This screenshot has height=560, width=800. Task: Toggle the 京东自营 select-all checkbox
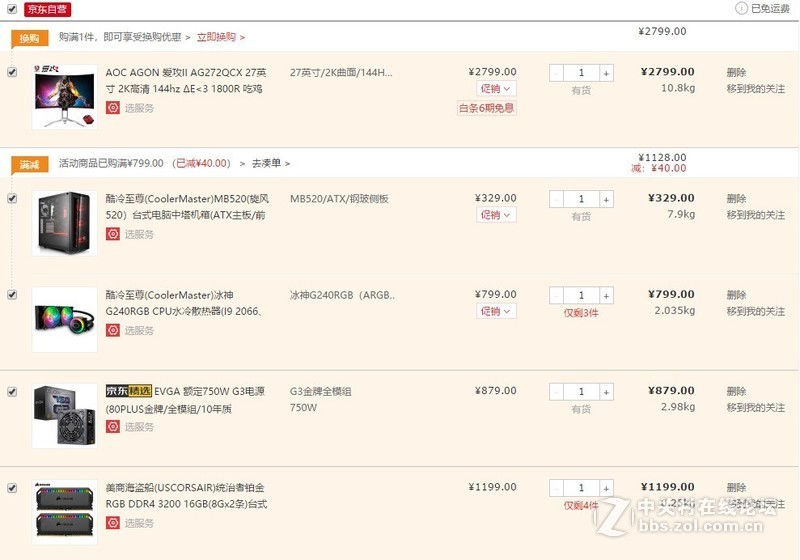click(12, 9)
